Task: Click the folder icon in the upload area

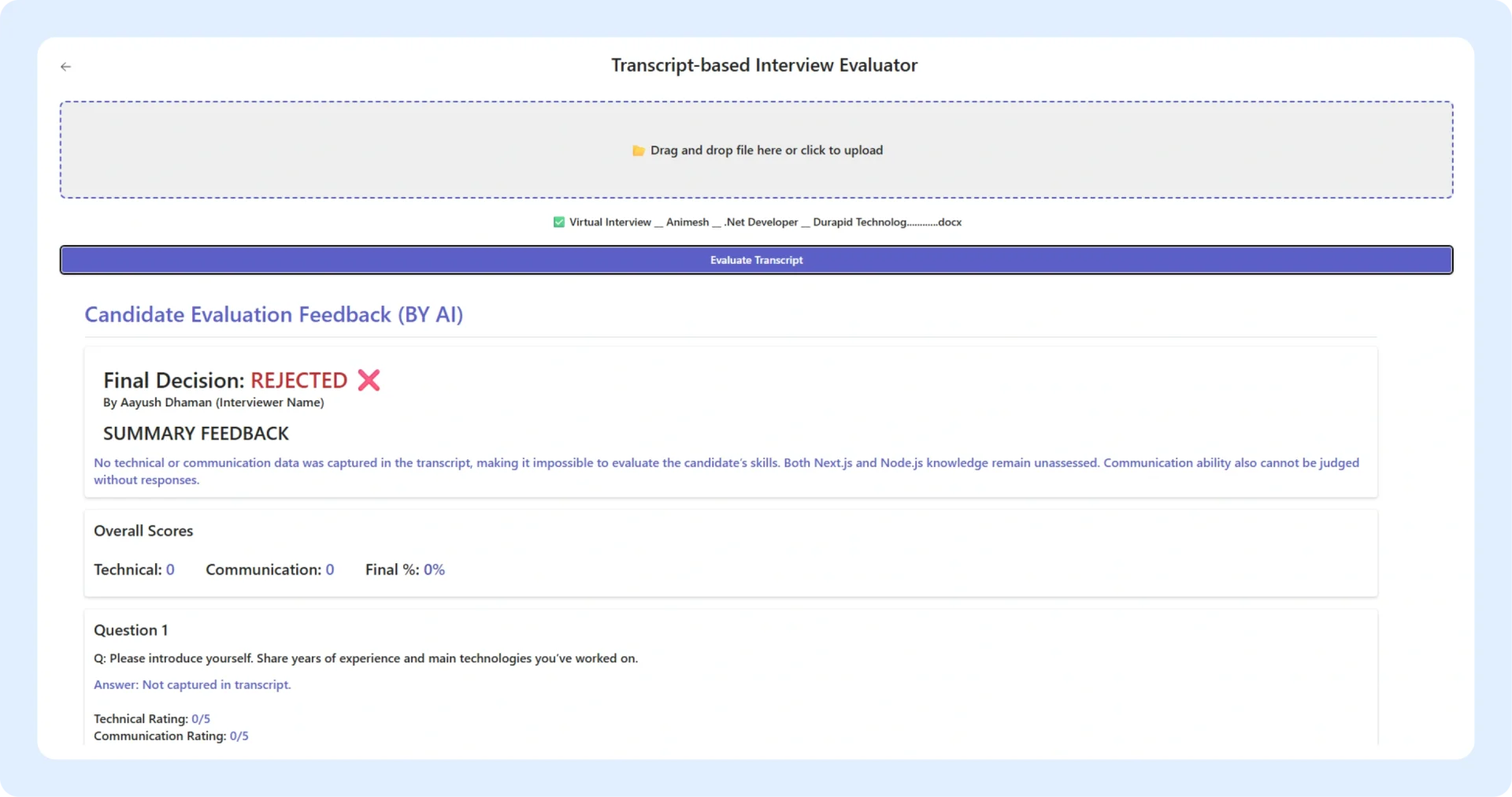Action: (639, 150)
